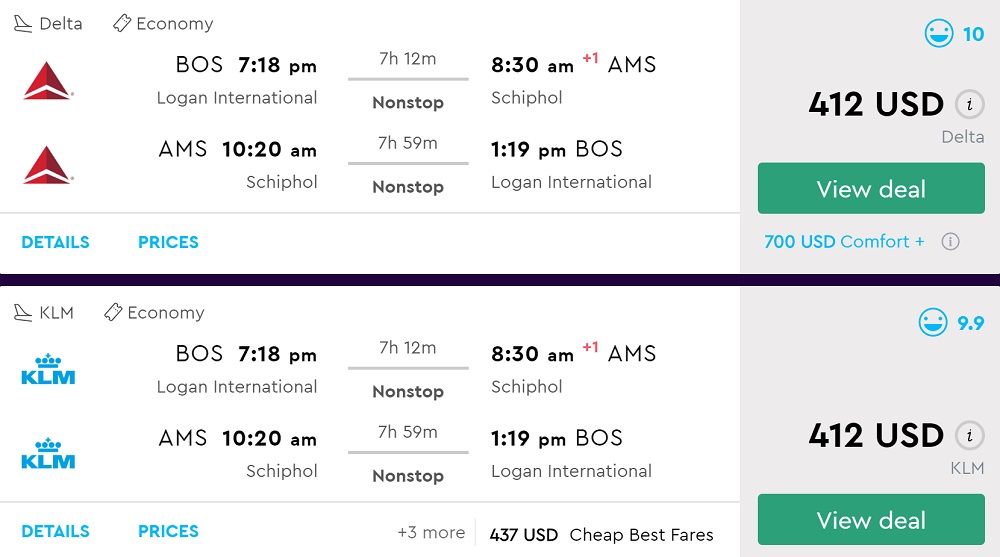Select the 700 USD Comfort + fare link
The image size is (1000, 557).
pyautogui.click(x=844, y=242)
